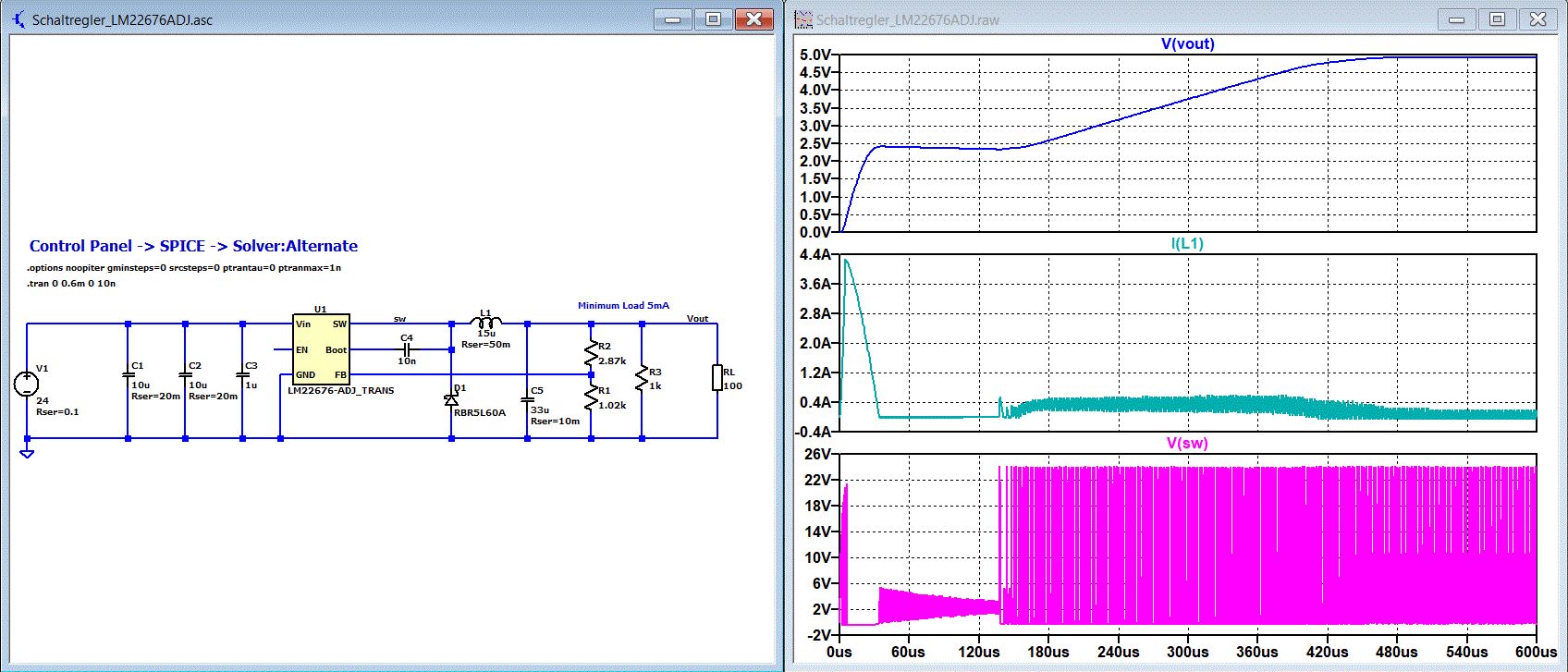Screen dimensions: 1568x672
Task: Select the R3 1k resistor symbol
Action: (642, 377)
